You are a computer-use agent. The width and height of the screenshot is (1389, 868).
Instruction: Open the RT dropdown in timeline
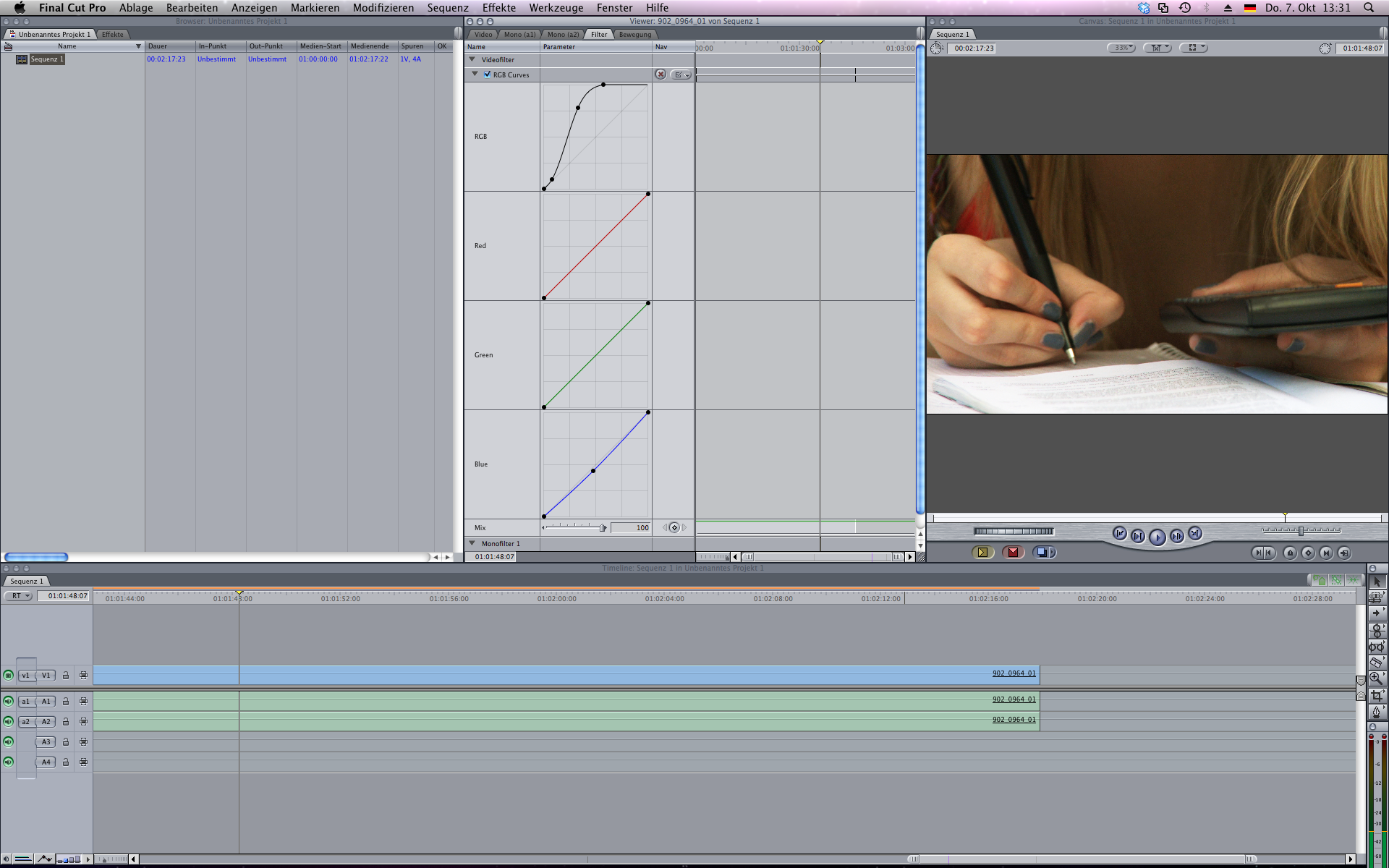(19, 596)
